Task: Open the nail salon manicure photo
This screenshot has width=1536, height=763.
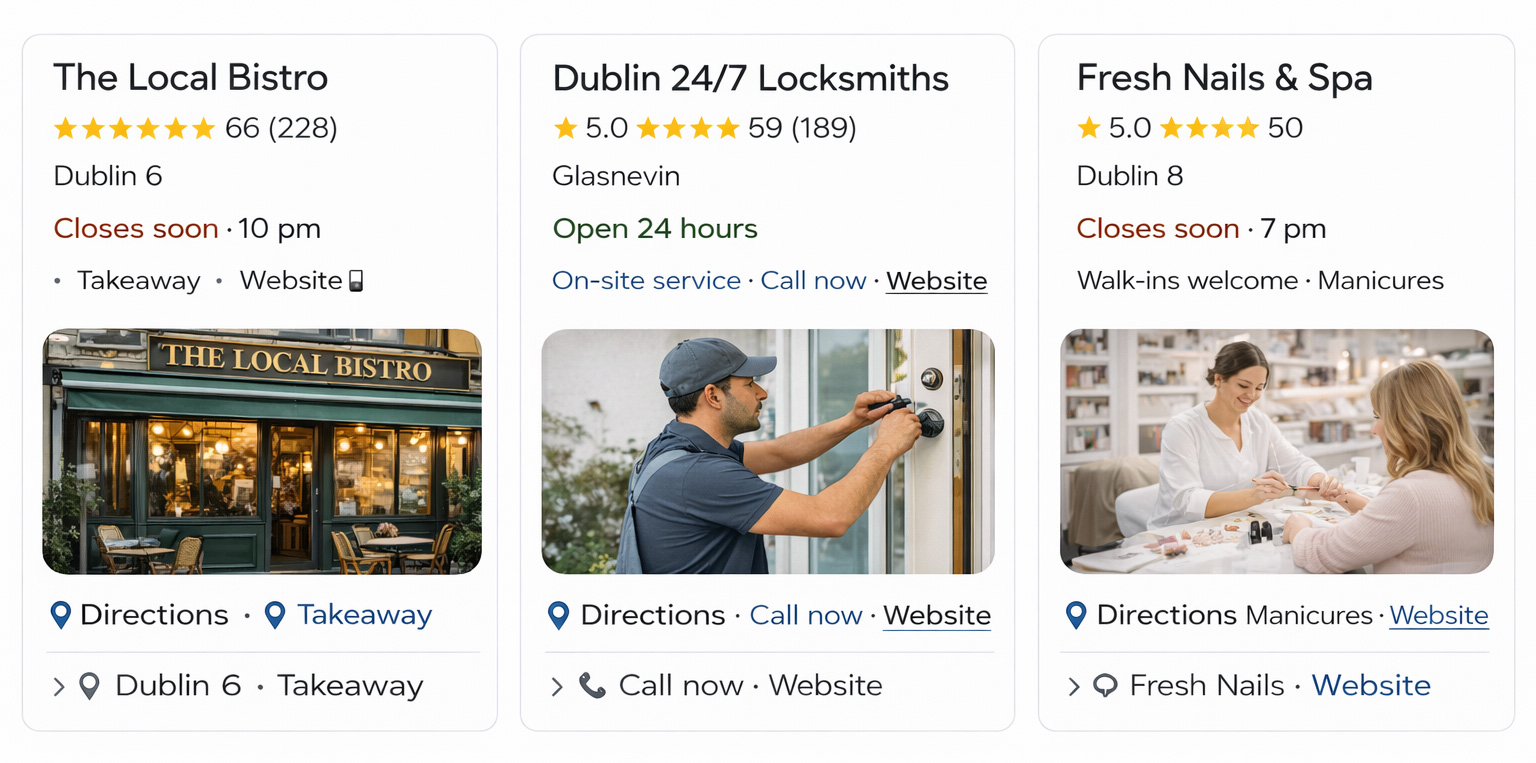Action: (x=1277, y=451)
